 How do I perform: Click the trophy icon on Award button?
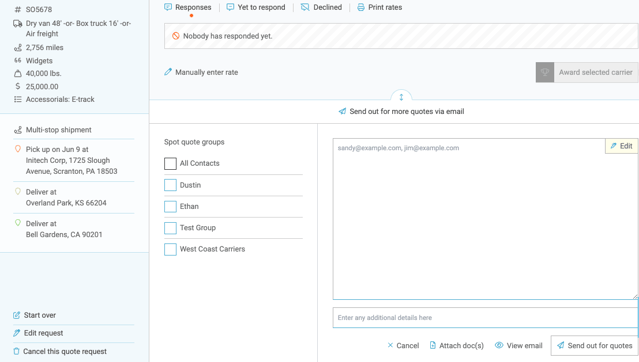pos(545,72)
